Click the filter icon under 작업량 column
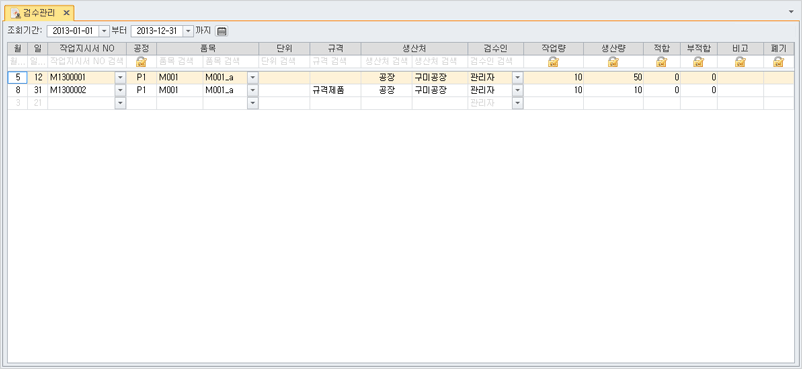This screenshot has height=369, width=802. tap(553, 62)
